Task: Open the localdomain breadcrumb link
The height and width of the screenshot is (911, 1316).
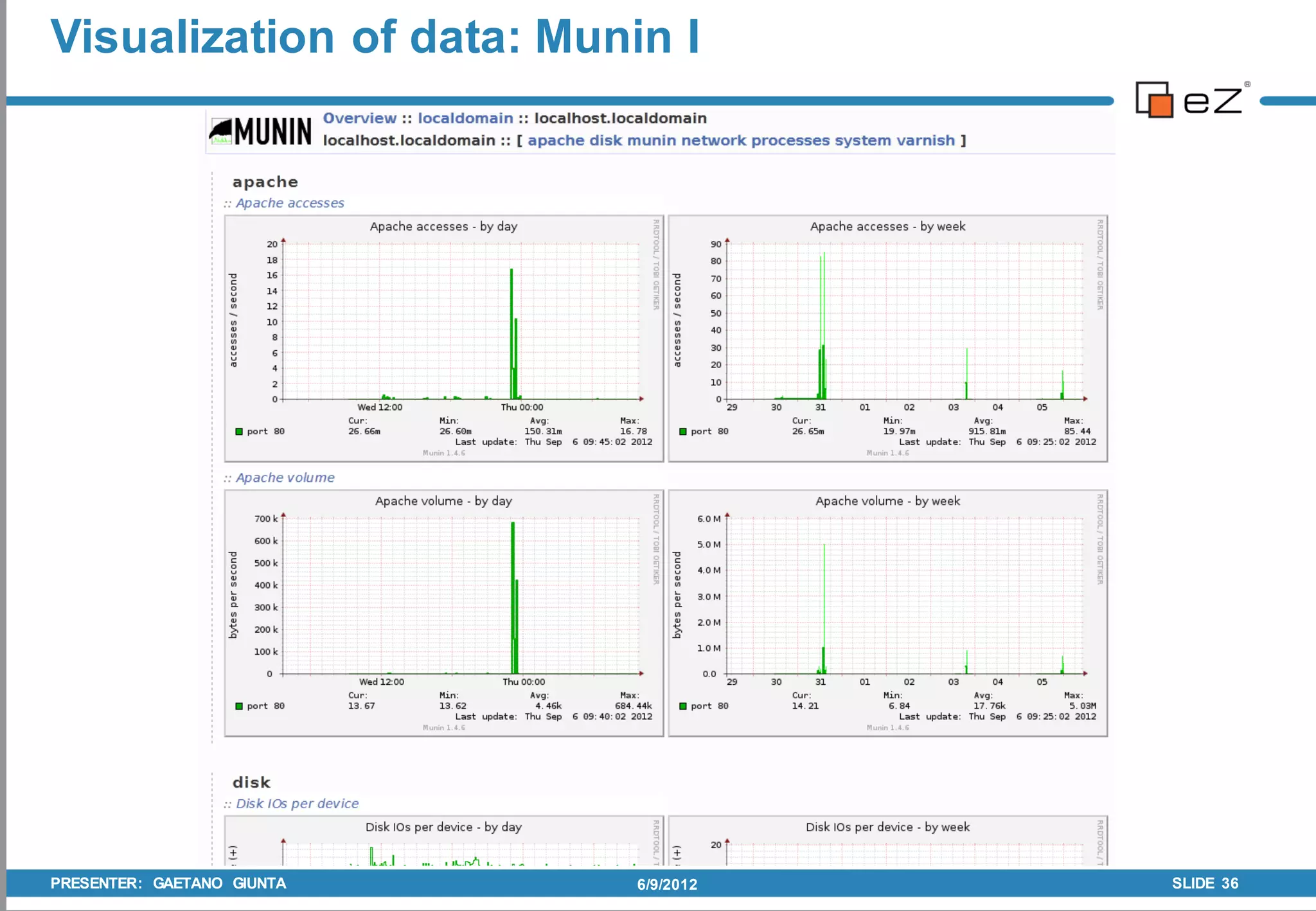Action: [465, 118]
